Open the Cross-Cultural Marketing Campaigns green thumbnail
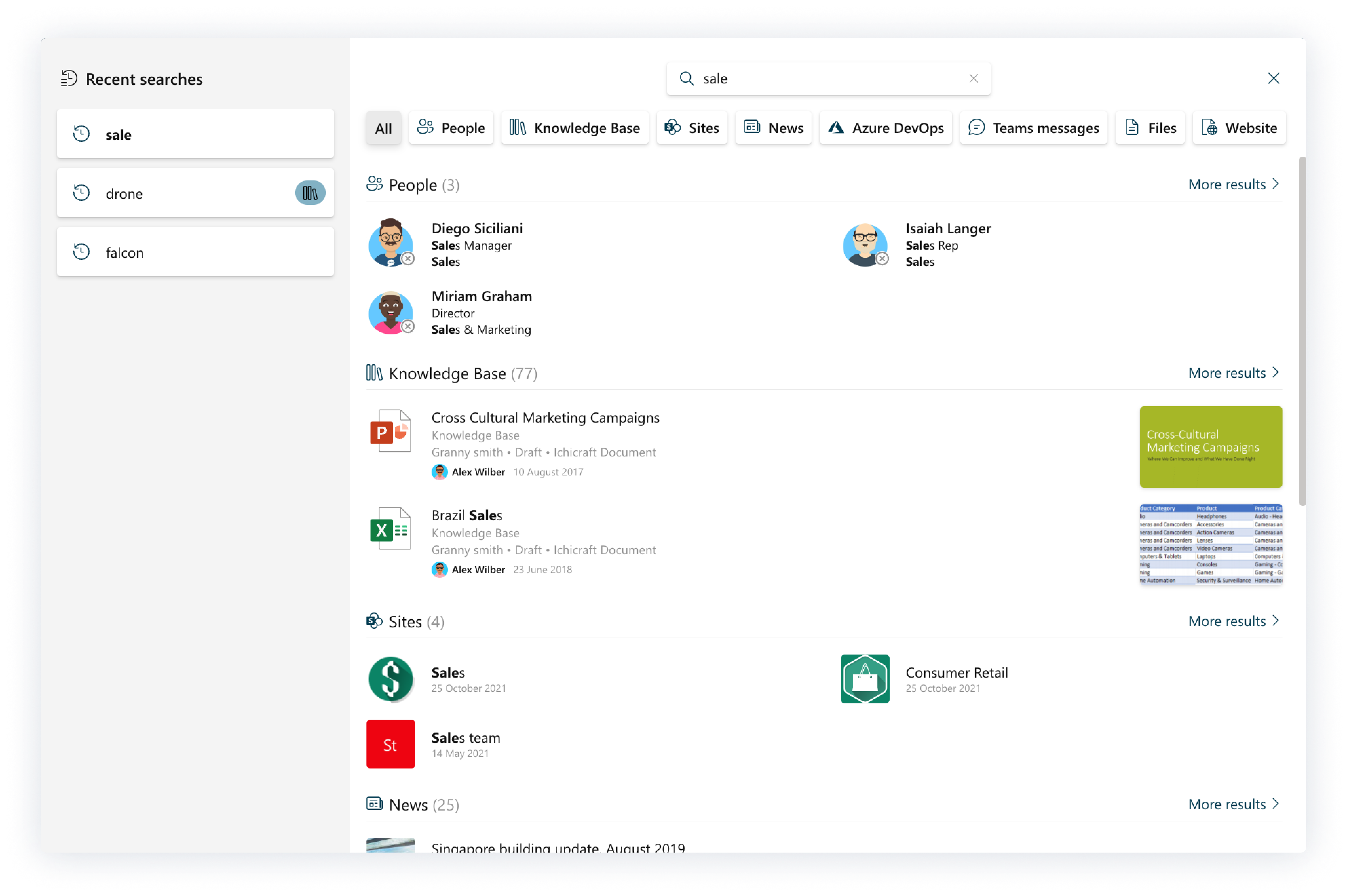Image resolution: width=1347 pixels, height=896 pixels. (x=1210, y=447)
